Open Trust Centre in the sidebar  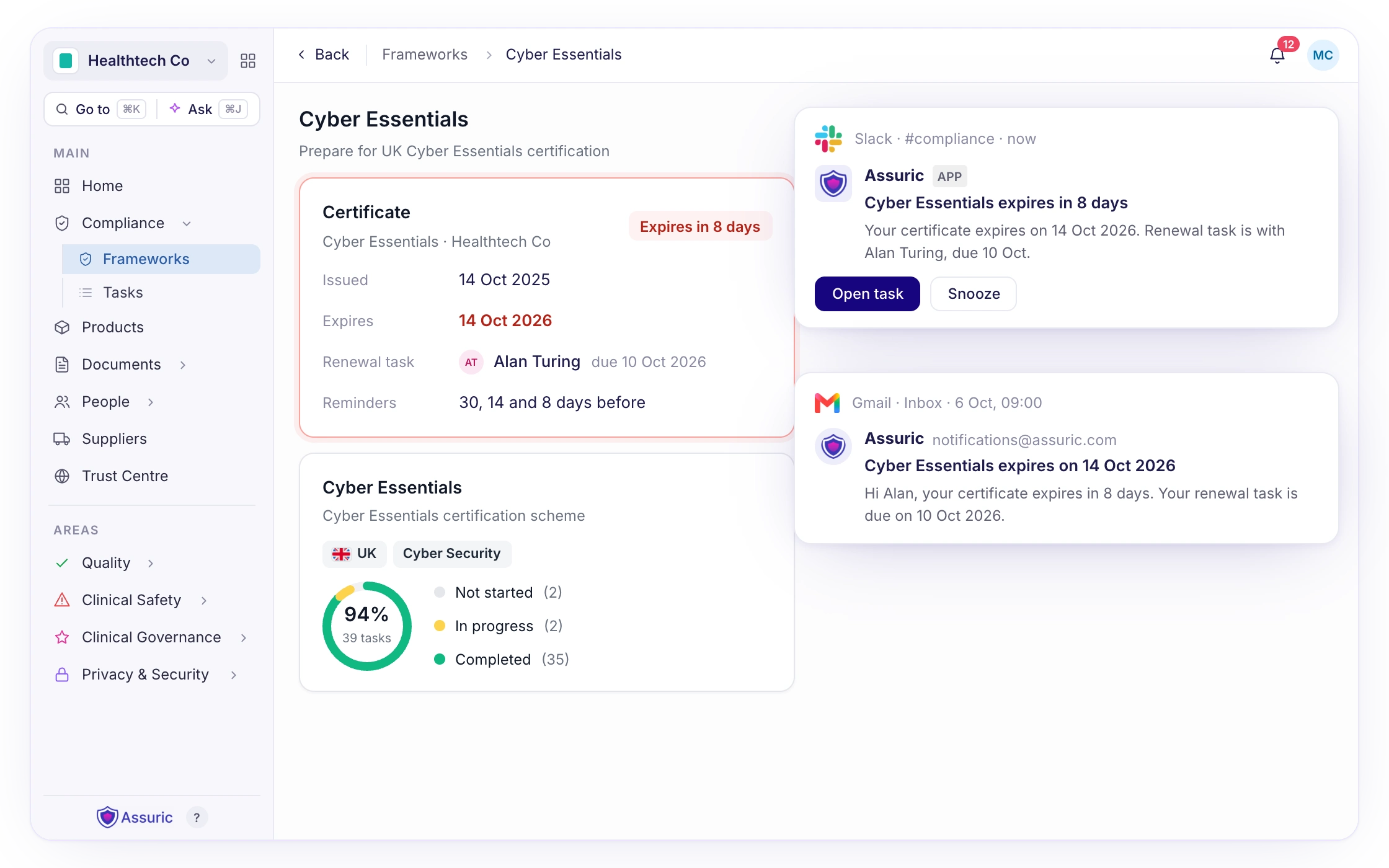(x=152, y=476)
